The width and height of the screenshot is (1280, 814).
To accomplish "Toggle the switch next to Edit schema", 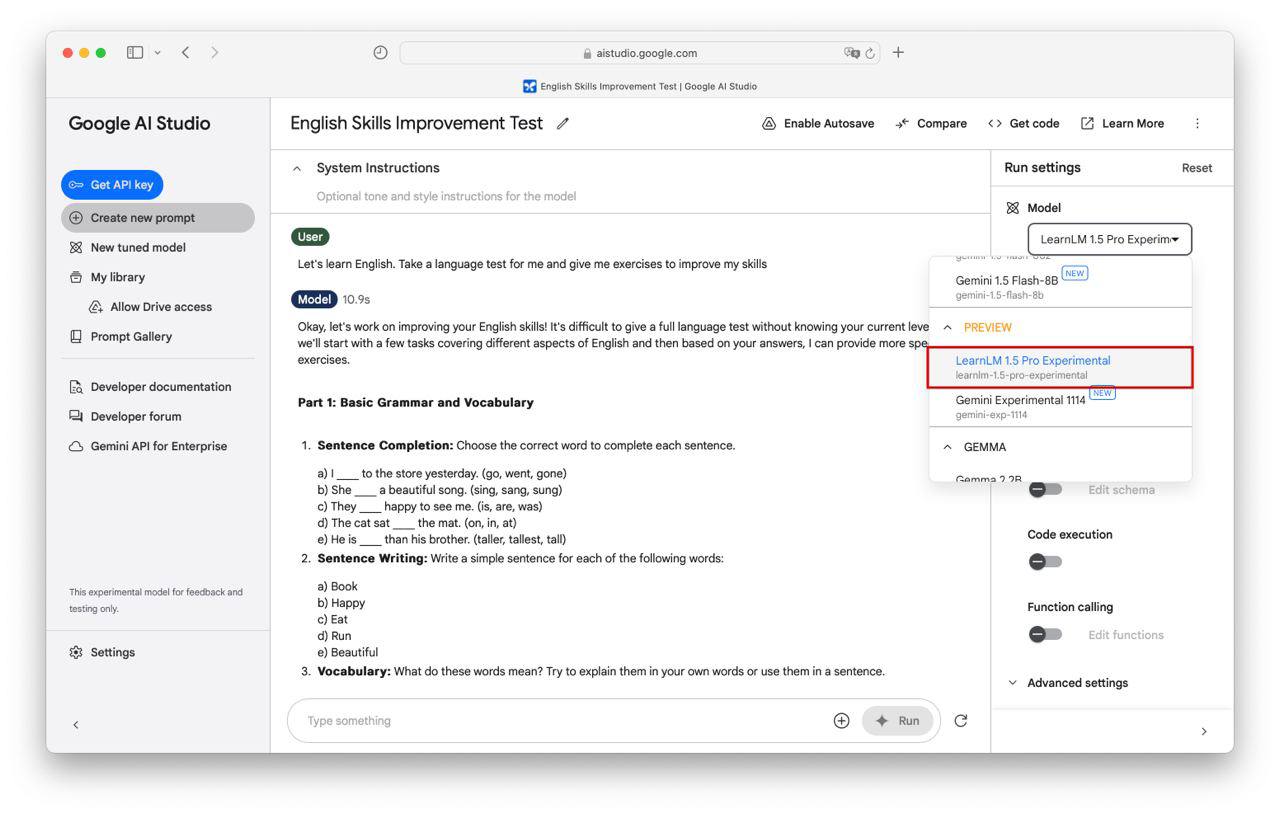I will pos(1045,490).
